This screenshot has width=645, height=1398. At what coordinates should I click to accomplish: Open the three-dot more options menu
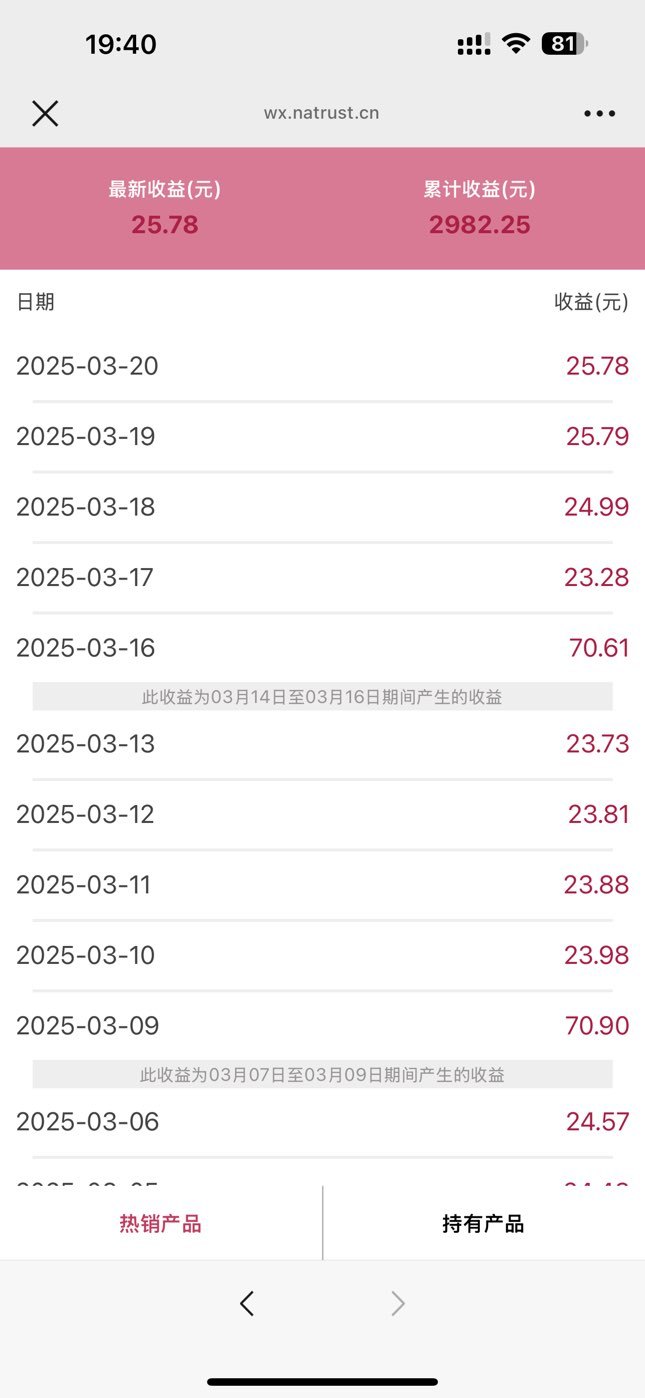point(600,114)
